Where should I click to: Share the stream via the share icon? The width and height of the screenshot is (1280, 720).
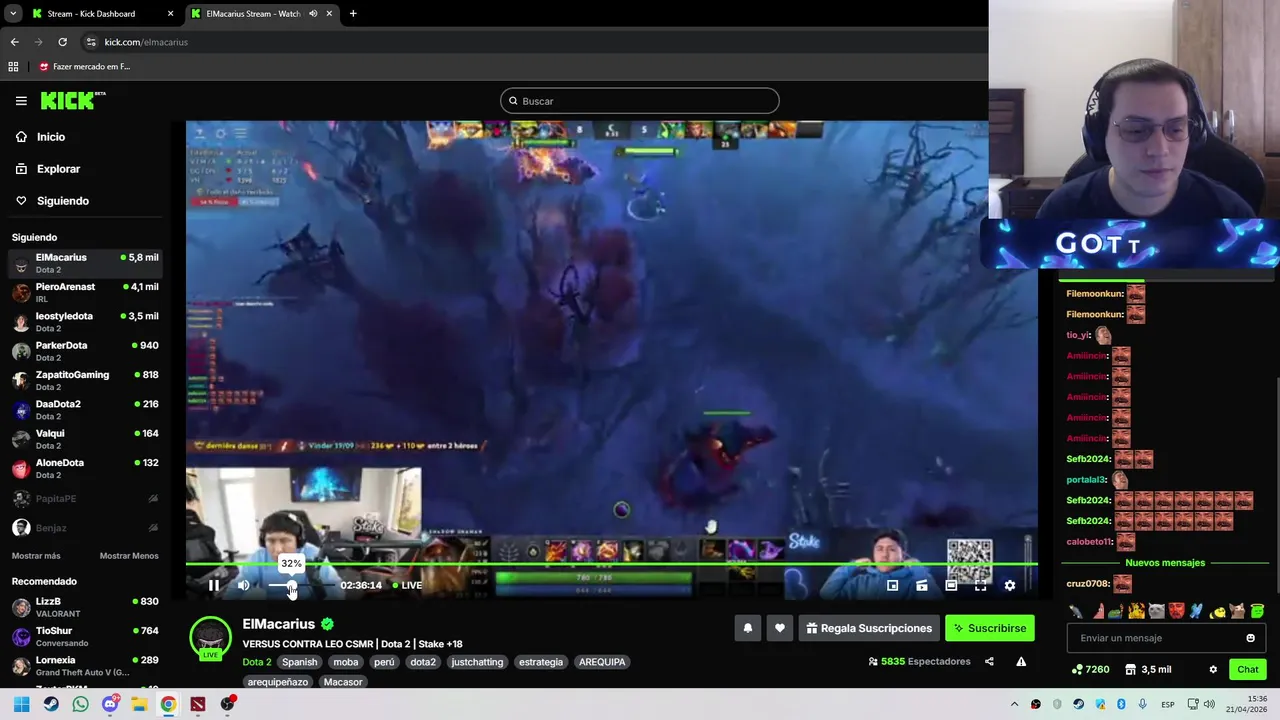click(x=989, y=661)
